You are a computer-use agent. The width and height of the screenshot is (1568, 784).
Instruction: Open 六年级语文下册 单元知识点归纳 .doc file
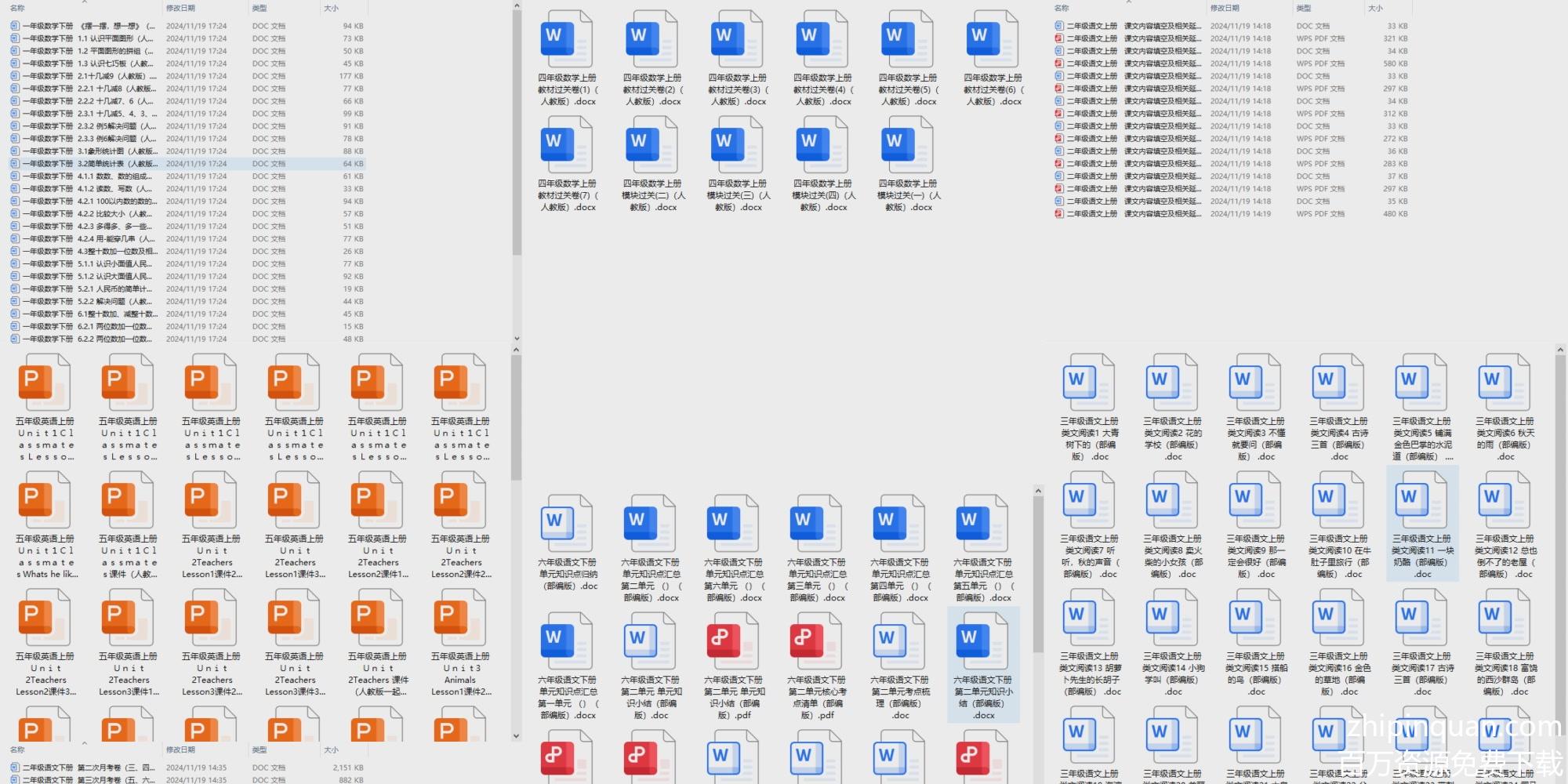566,525
